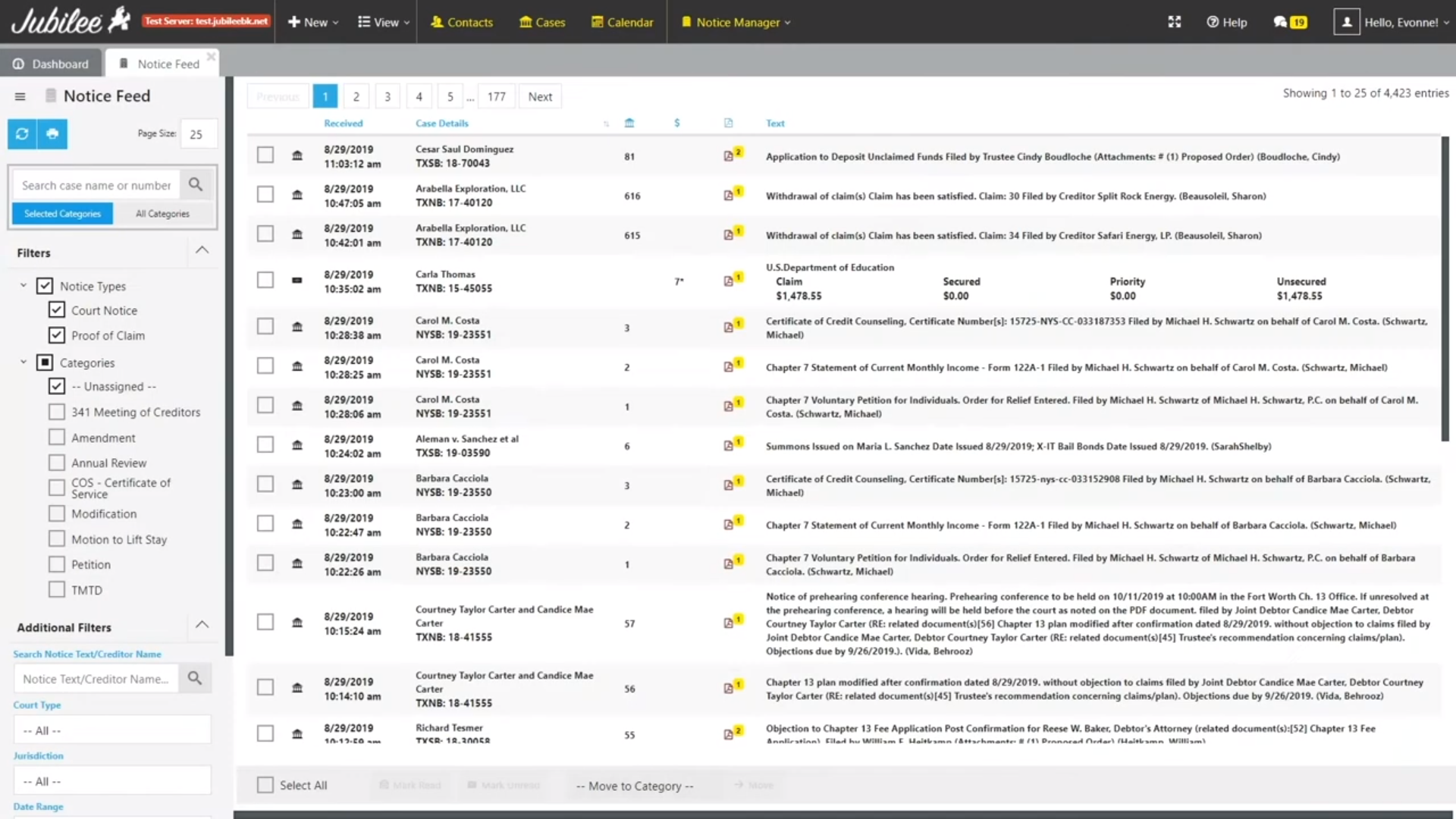Click the search magnifier next to case name field

(196, 185)
